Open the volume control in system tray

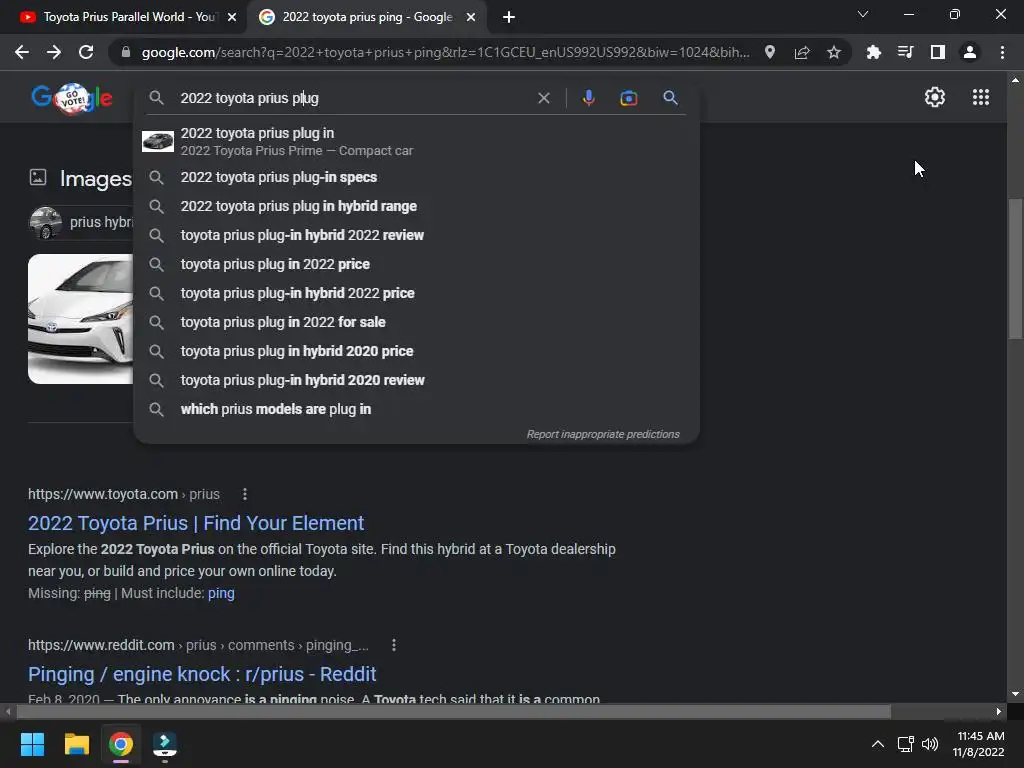[x=929, y=744]
